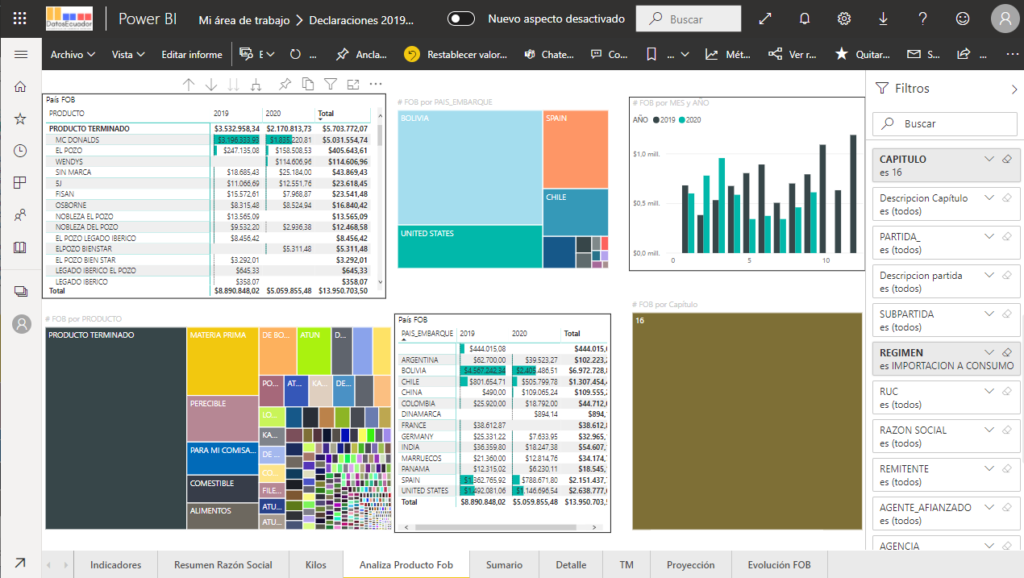Click the share arrow icon in toolbar

(963, 54)
